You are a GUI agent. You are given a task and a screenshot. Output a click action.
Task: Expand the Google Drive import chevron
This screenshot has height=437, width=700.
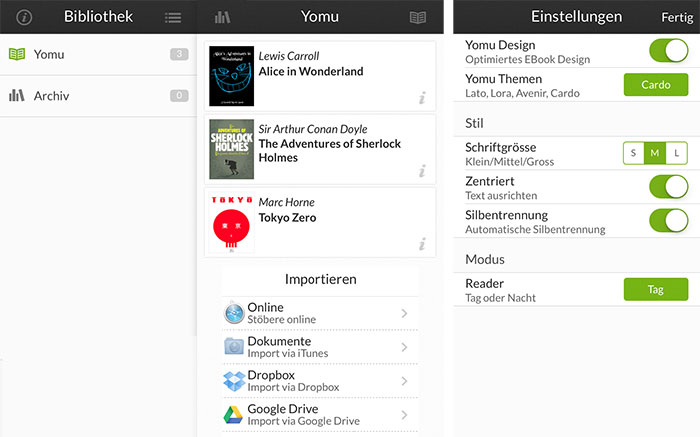point(404,415)
